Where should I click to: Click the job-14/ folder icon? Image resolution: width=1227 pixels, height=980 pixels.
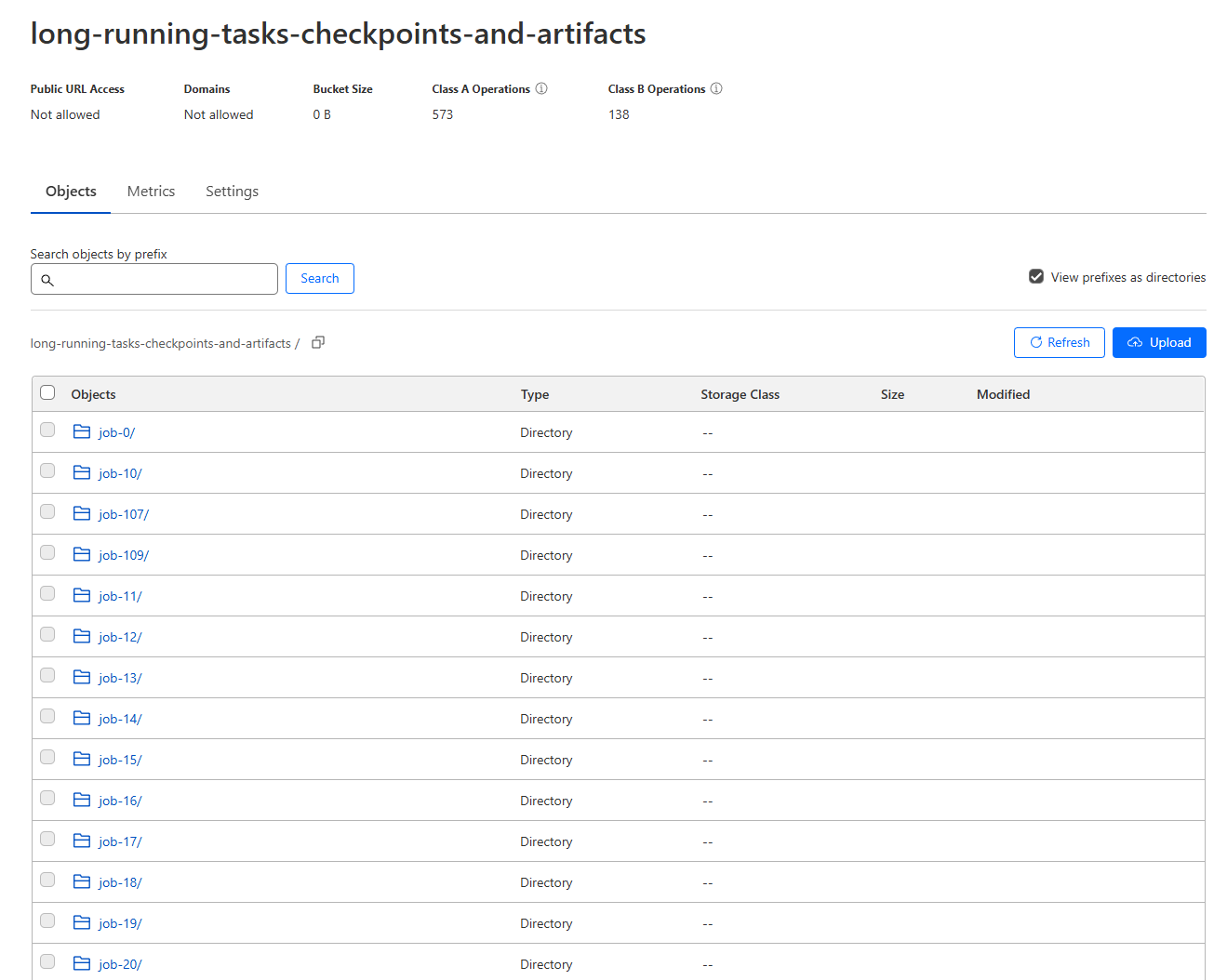click(x=82, y=718)
